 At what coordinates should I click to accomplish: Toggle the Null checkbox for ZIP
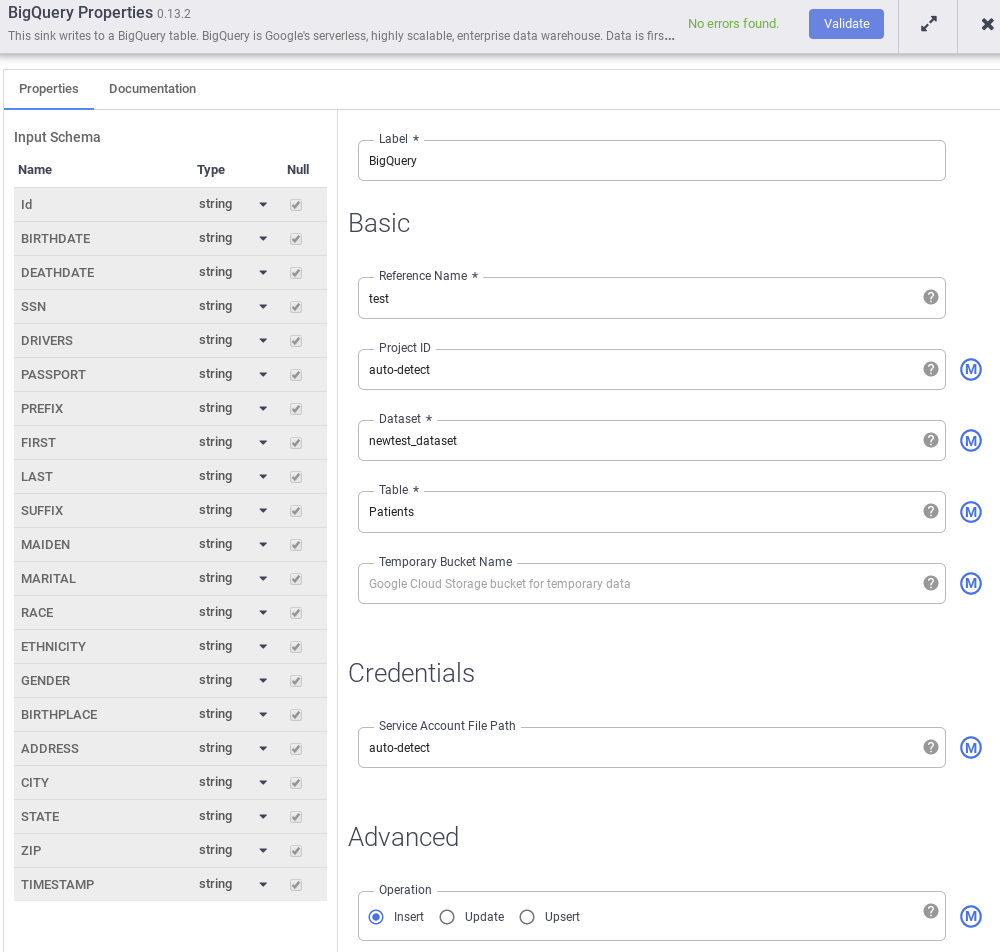(x=296, y=851)
